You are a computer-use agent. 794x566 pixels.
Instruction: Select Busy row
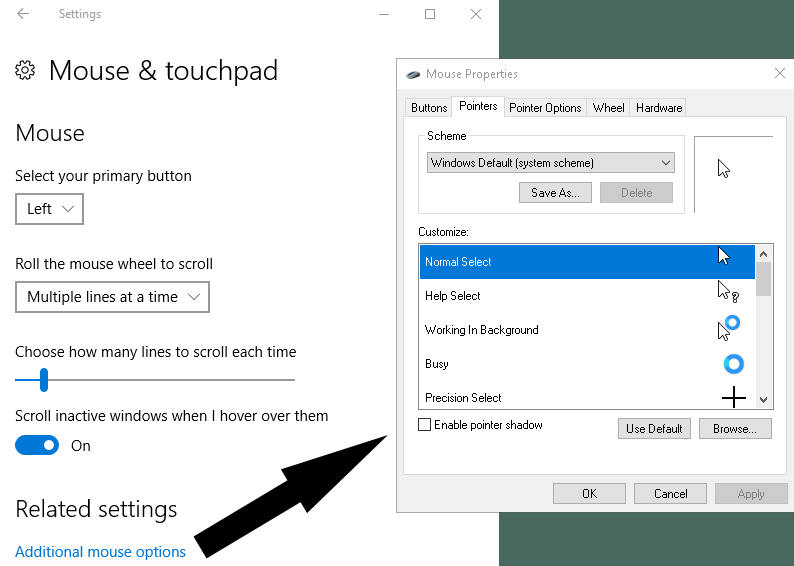click(587, 363)
